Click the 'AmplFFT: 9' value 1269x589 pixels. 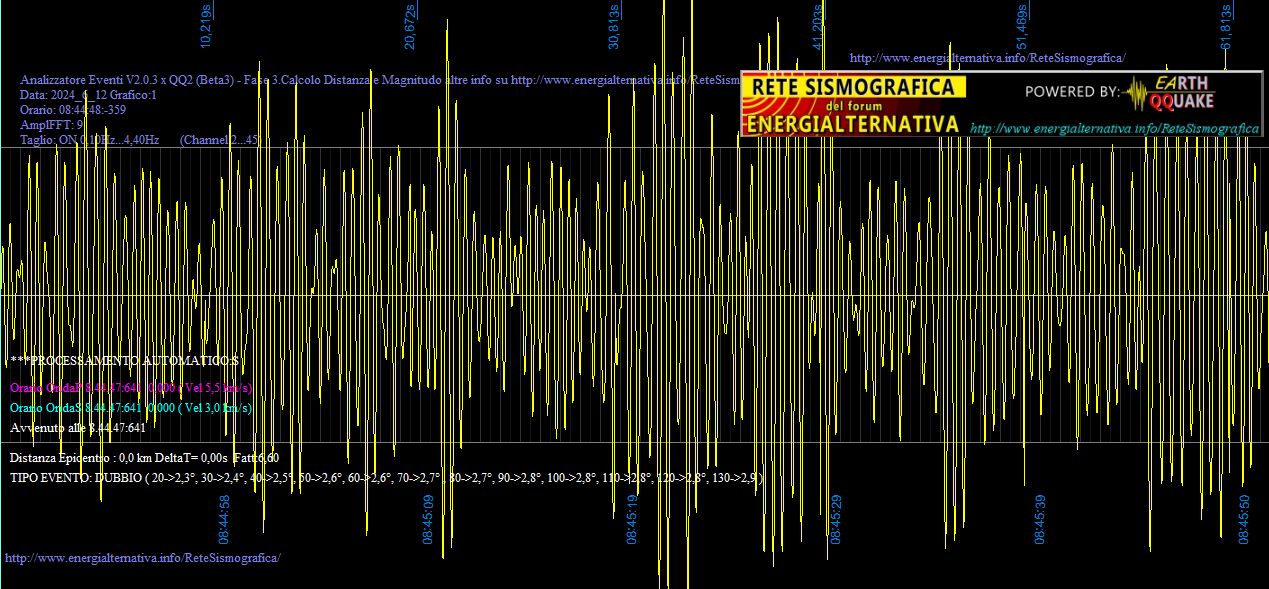(x=52, y=125)
